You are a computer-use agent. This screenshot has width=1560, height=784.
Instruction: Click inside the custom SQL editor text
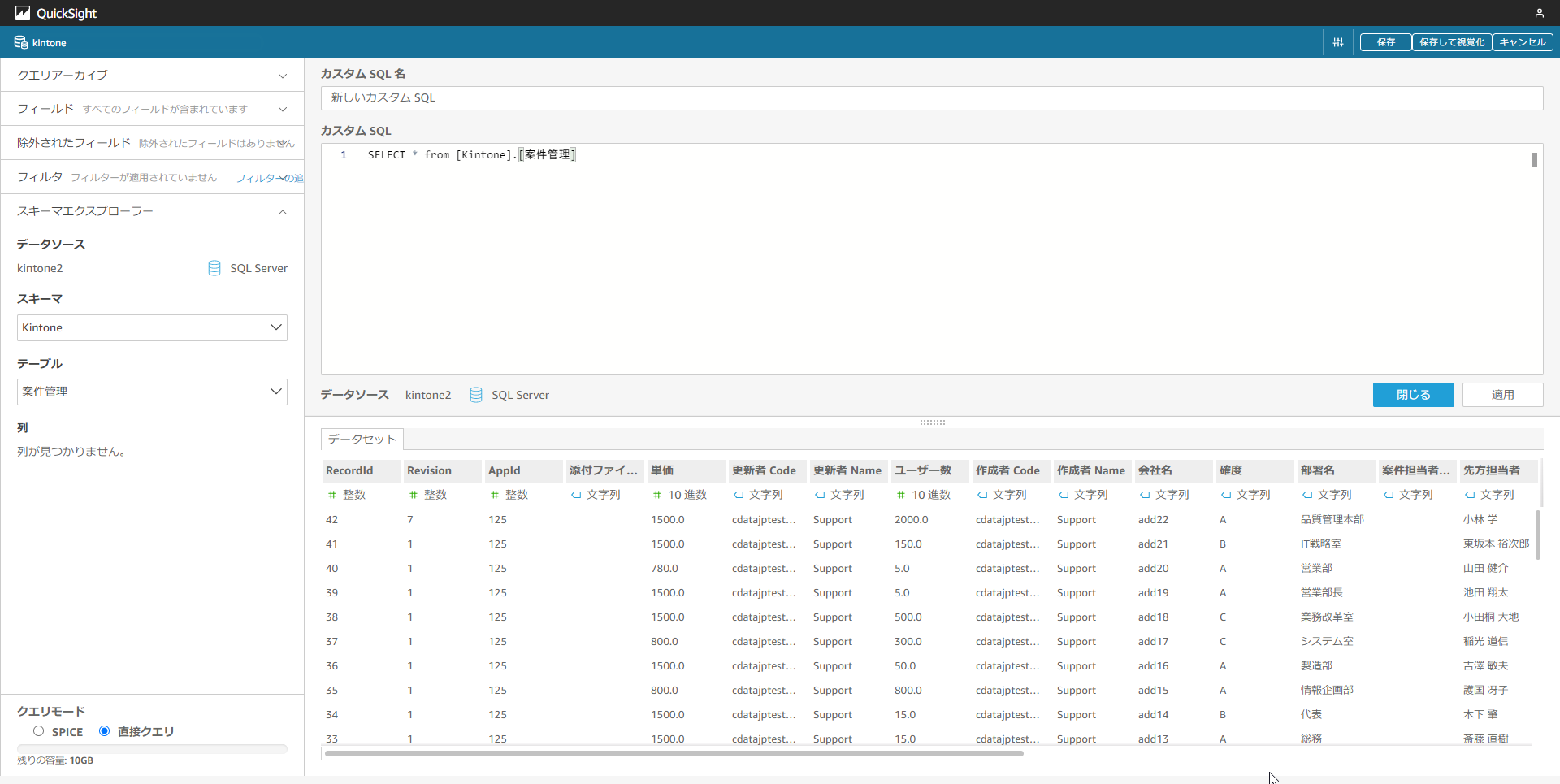[471, 154]
